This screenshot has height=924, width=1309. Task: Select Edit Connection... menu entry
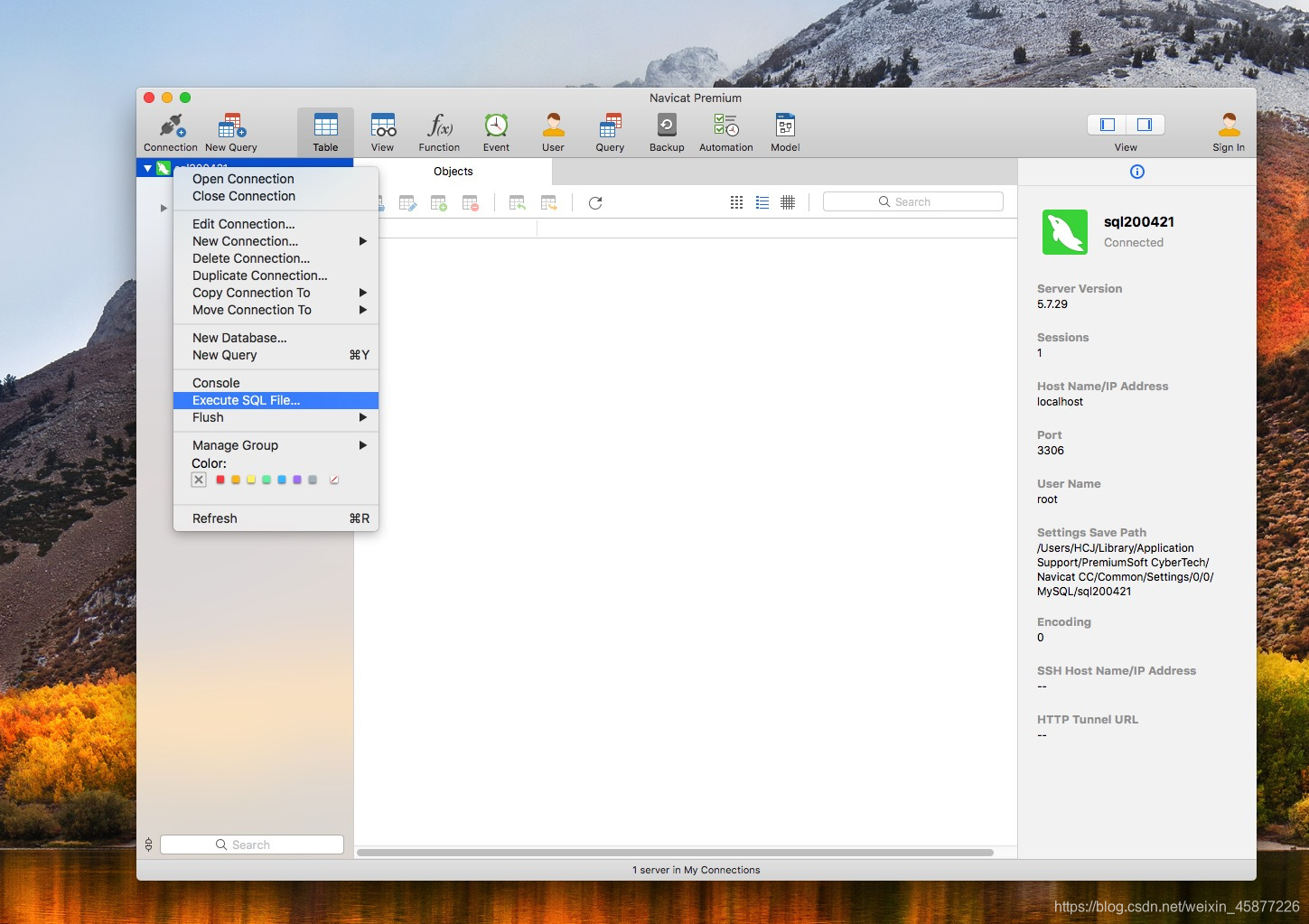(276, 224)
